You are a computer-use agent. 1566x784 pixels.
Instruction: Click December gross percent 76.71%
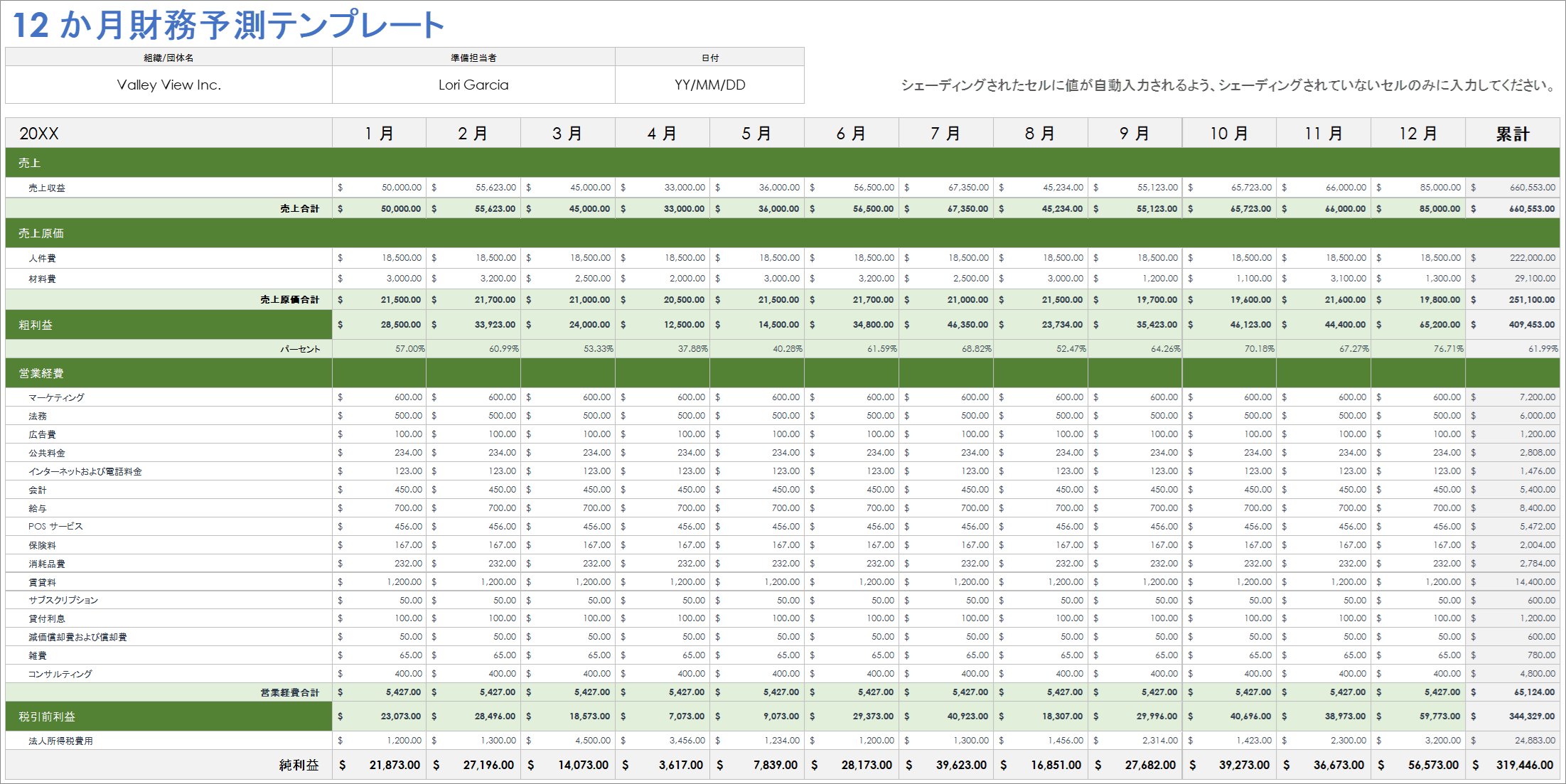[1418, 349]
